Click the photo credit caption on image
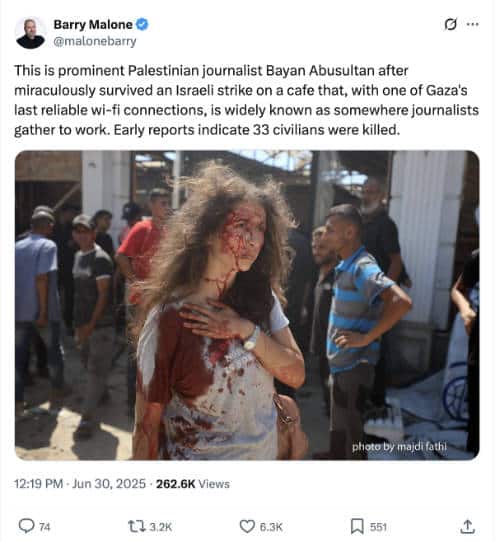 click(x=399, y=447)
